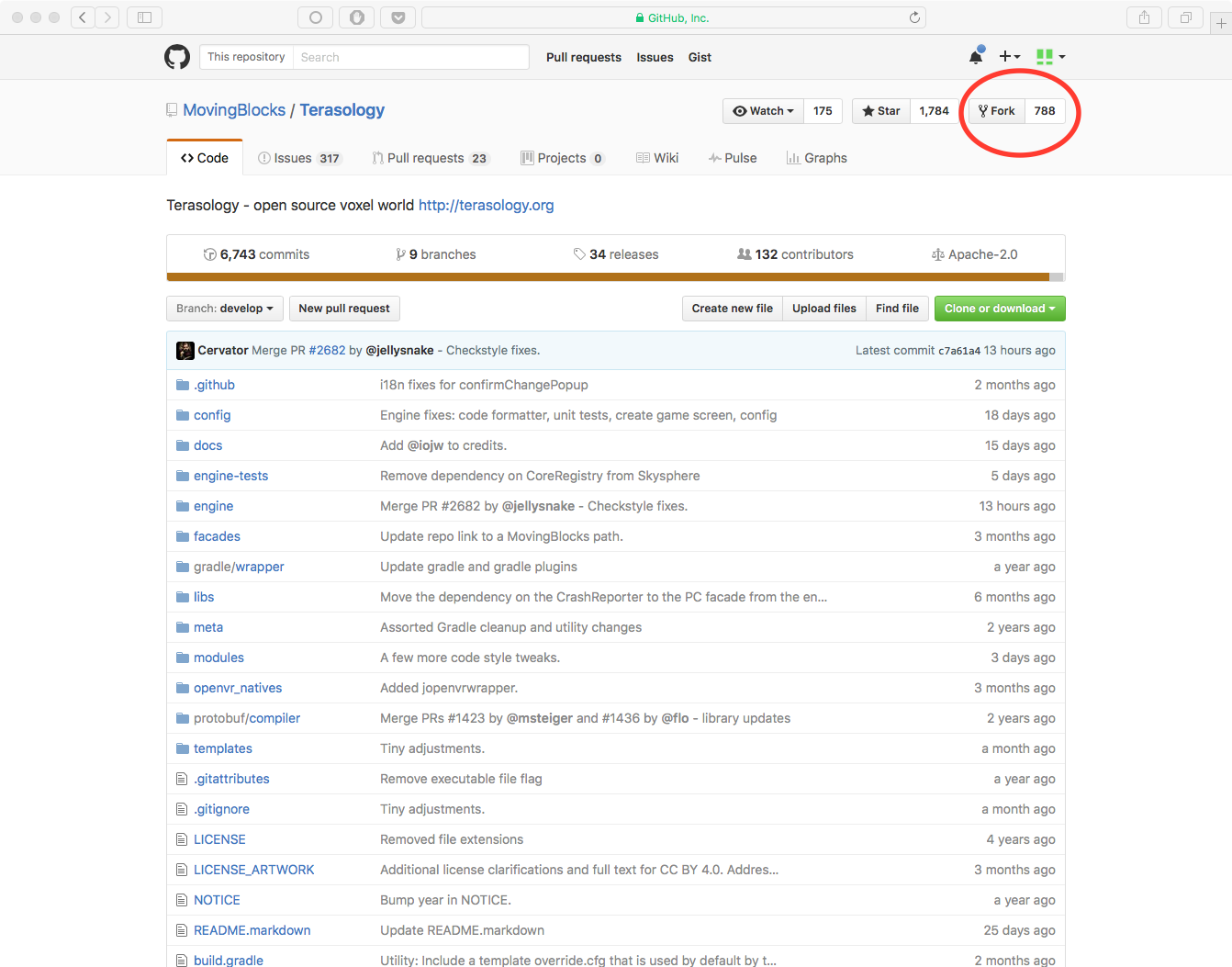Open engine-tests folder
This screenshot has width=1232, height=967.
(x=230, y=476)
